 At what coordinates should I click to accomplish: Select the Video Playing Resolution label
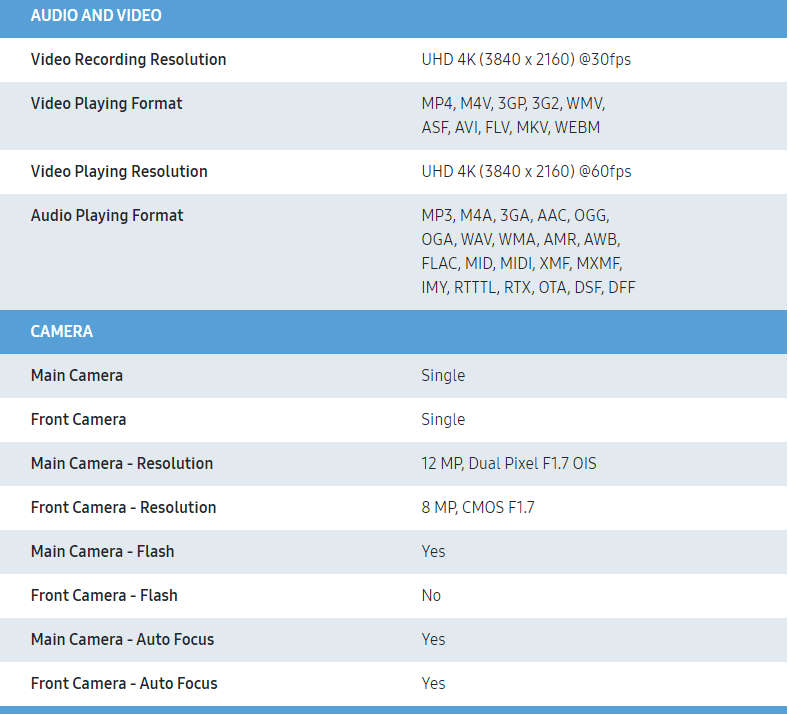(119, 171)
